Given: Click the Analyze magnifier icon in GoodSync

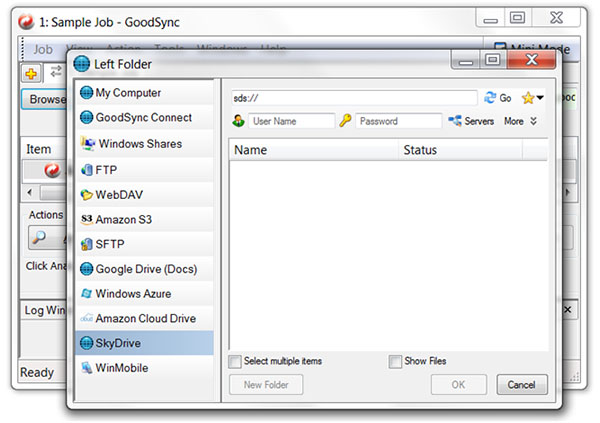Looking at the screenshot, I should tap(40, 237).
